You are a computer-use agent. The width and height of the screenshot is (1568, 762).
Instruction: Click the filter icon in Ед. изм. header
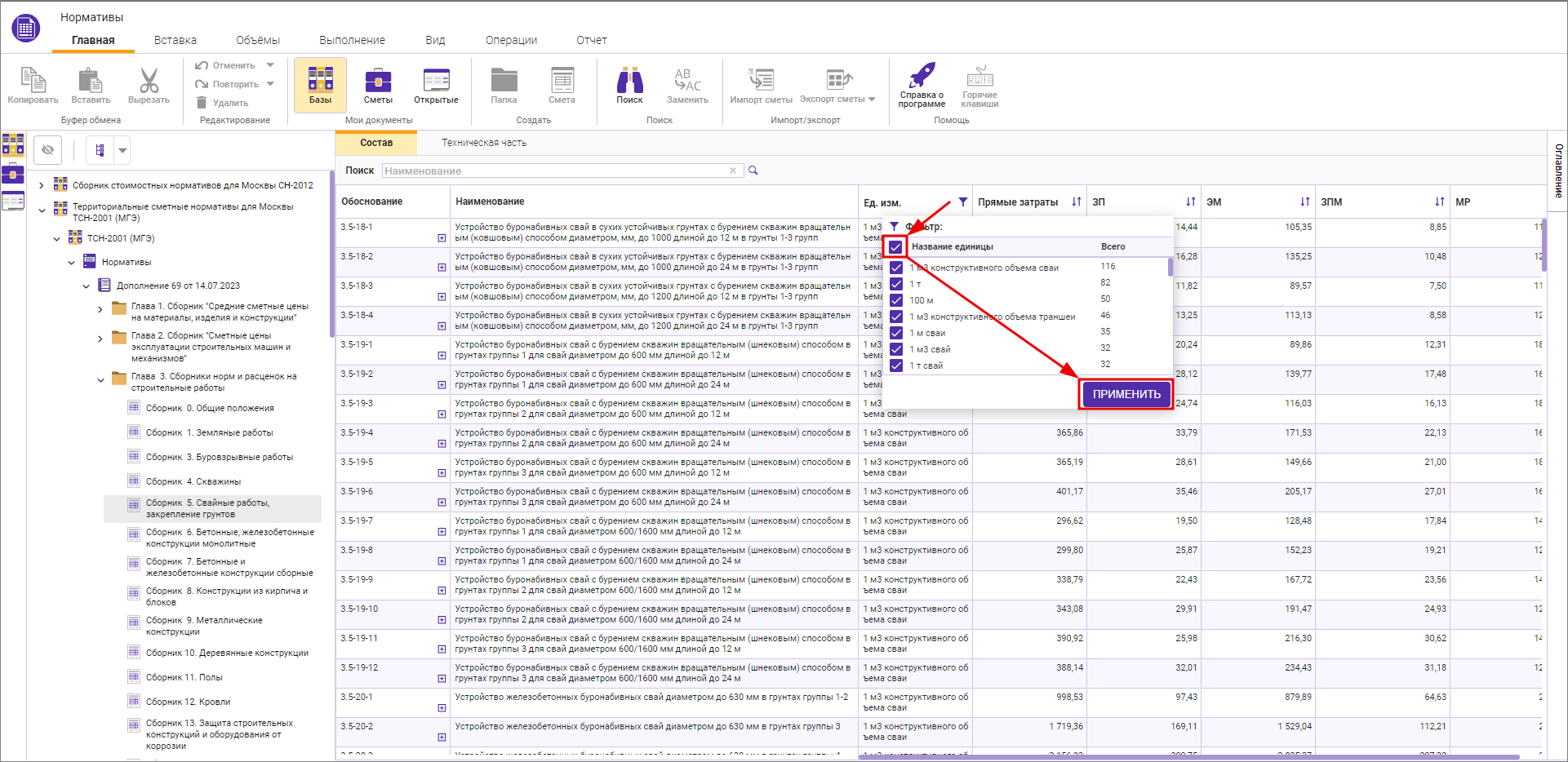coord(963,202)
